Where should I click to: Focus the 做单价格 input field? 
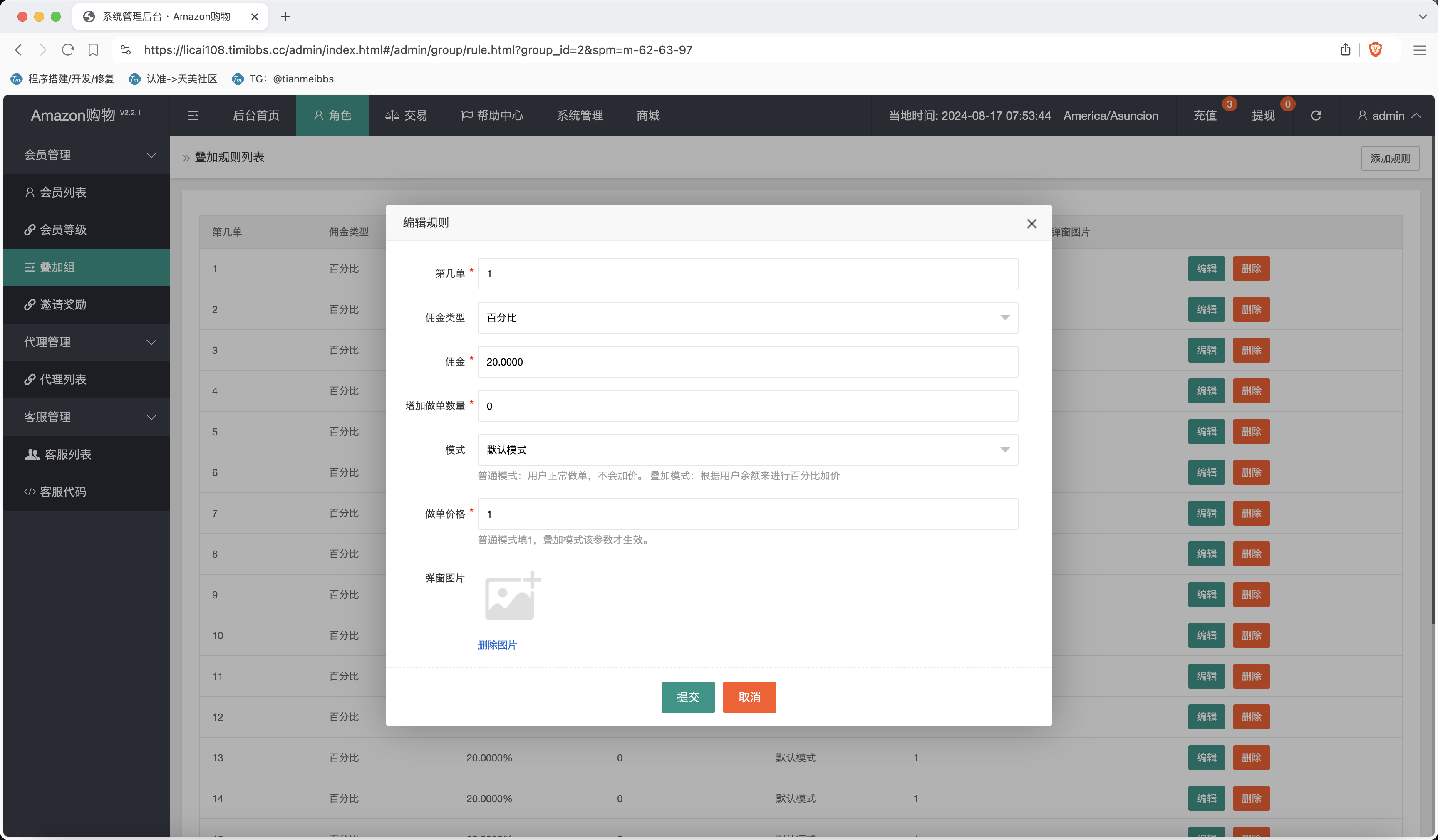pos(748,514)
